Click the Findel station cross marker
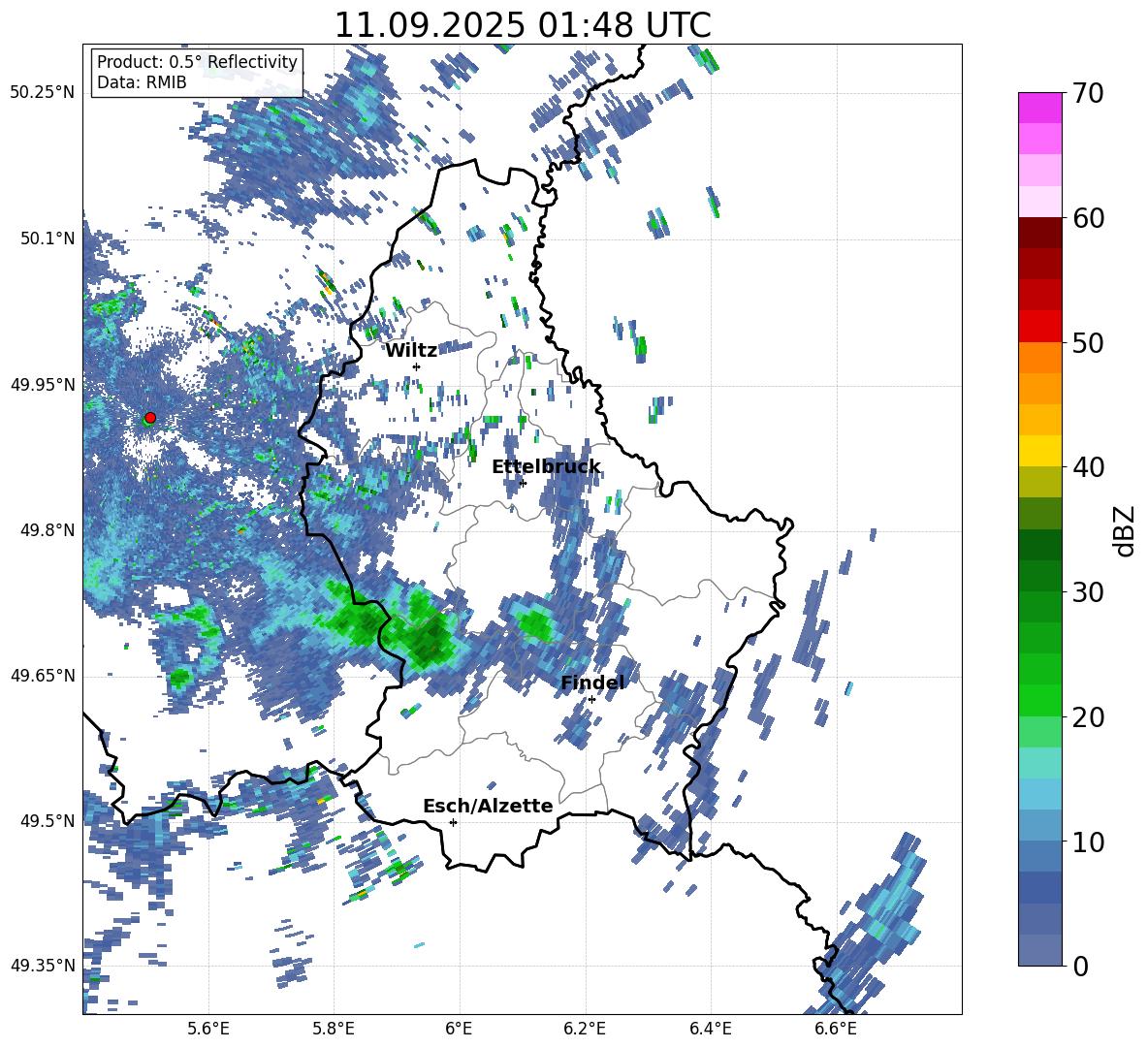The width and height of the screenshot is (1148, 1048). (x=591, y=699)
